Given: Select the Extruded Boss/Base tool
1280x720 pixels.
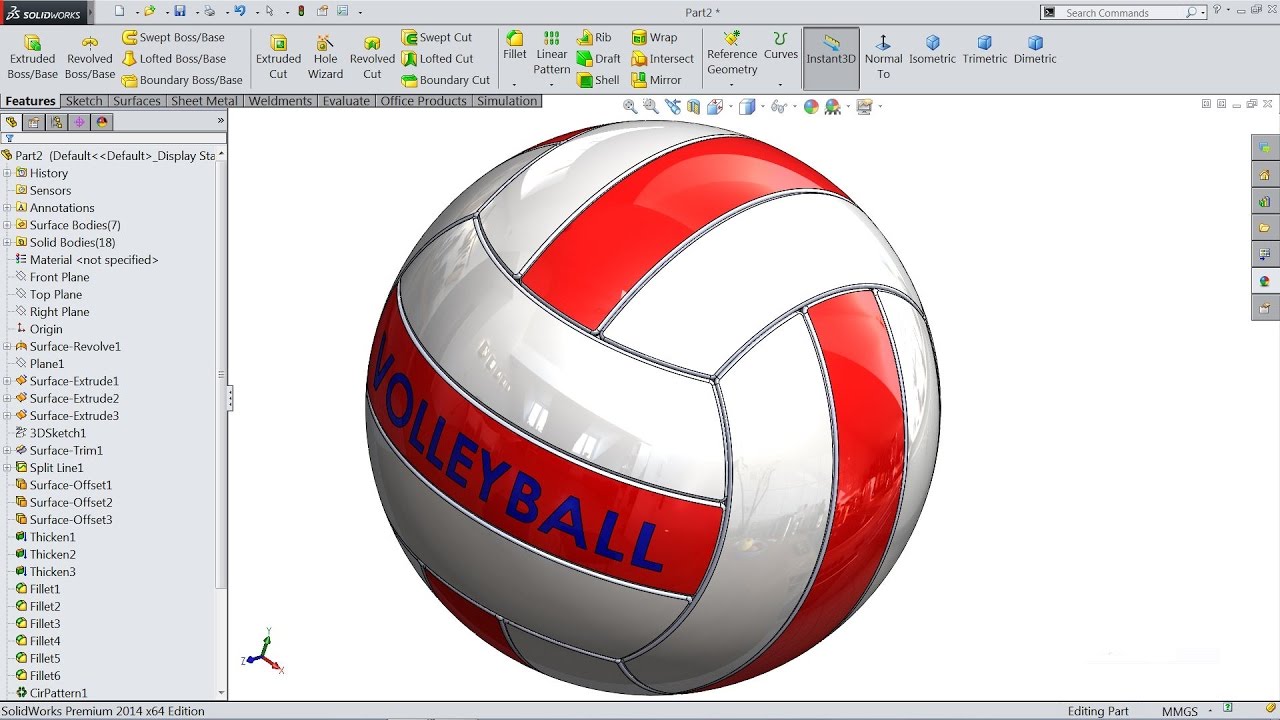Looking at the screenshot, I should tap(32, 50).
